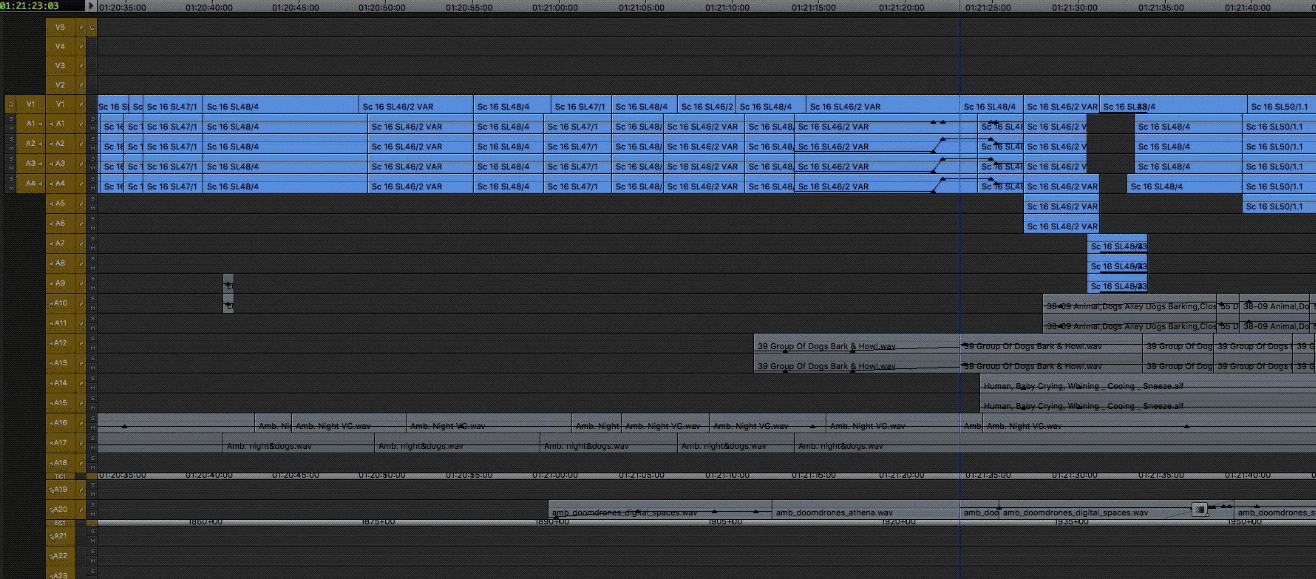Click the arrow beside the timecode display
The height and width of the screenshot is (579, 1316).
(92, 6)
